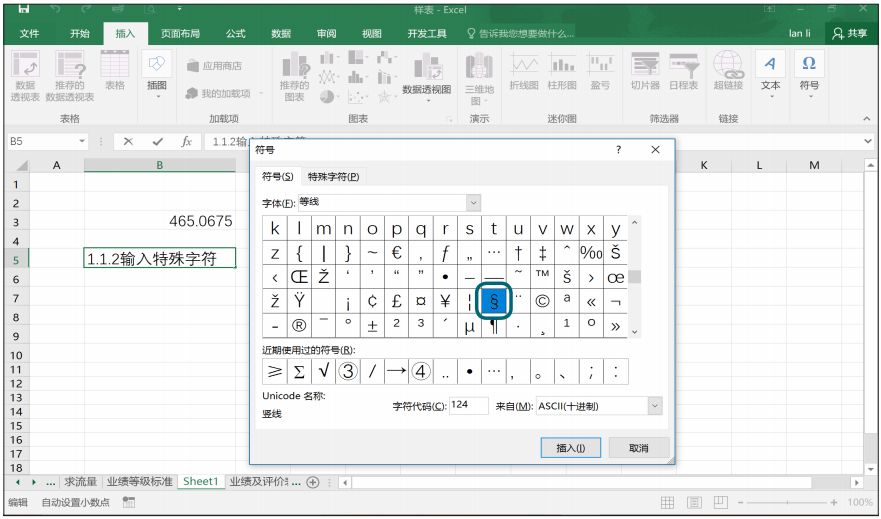Insert a Table from ribbon

tap(115, 70)
